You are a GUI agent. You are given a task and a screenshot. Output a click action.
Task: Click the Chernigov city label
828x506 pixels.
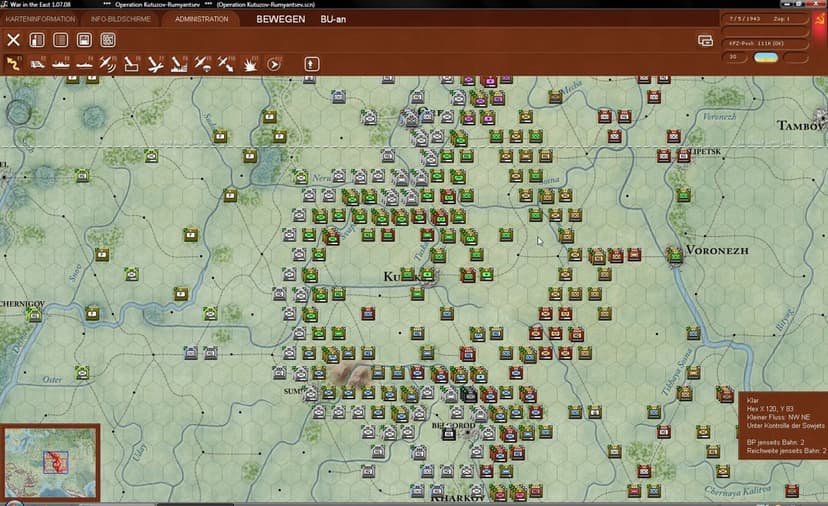pyautogui.click(x=22, y=304)
